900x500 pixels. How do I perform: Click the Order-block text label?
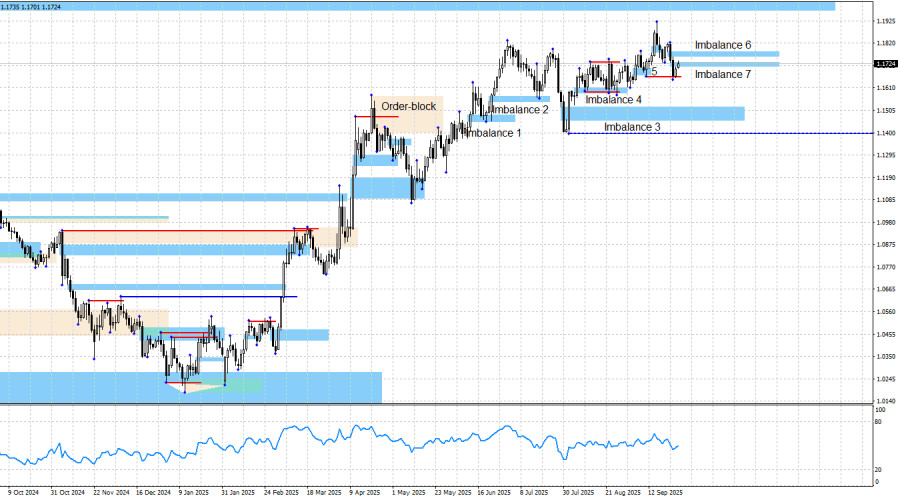click(x=409, y=106)
